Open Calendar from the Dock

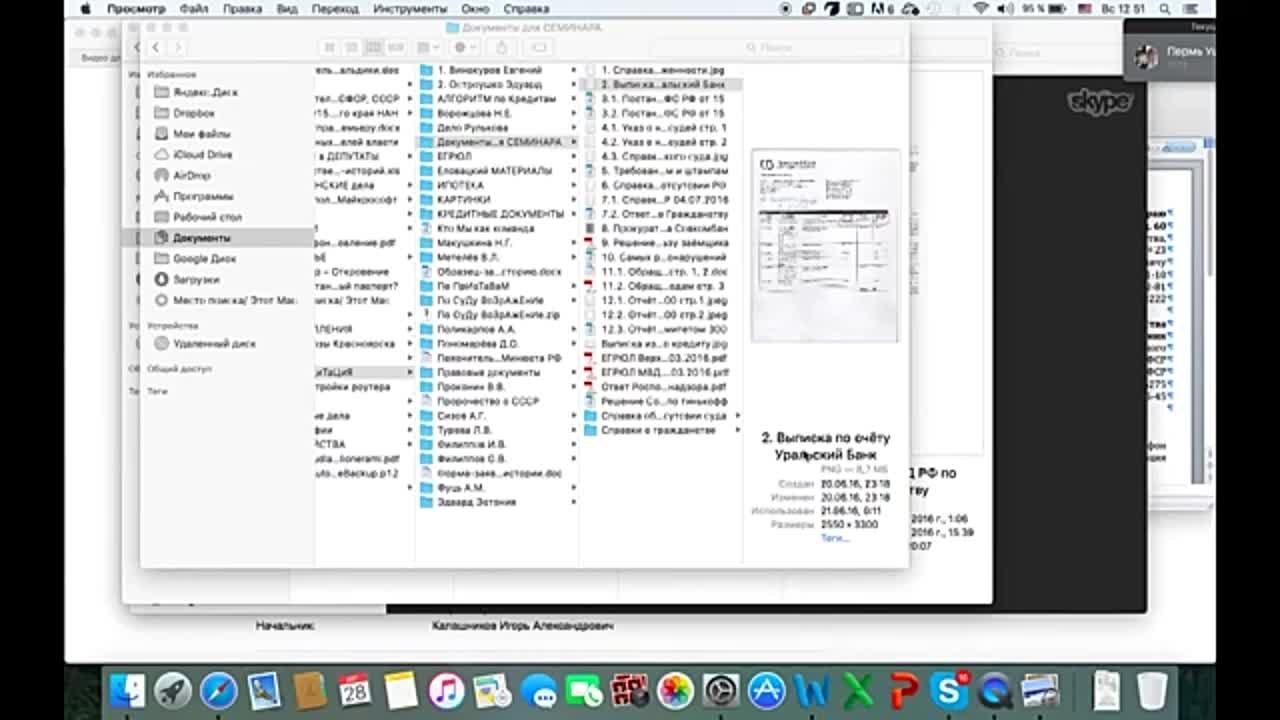[356, 691]
